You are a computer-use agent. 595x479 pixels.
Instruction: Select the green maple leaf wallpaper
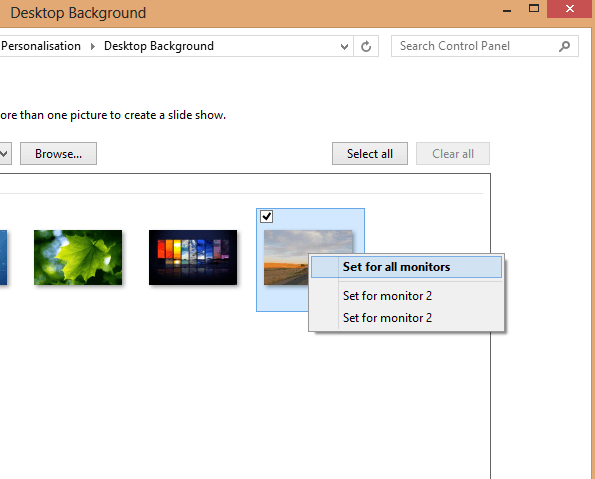pyautogui.click(x=78, y=257)
